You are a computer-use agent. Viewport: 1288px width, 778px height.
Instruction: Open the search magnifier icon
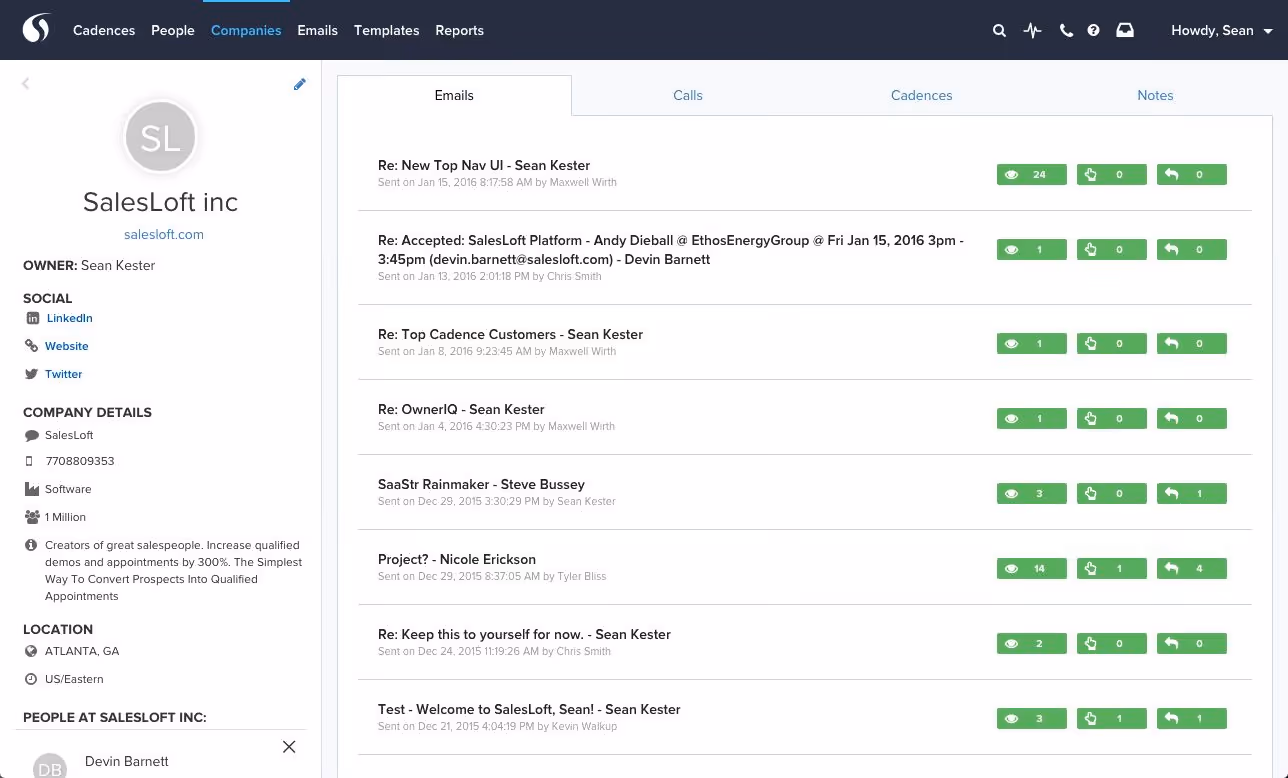[x=999, y=31]
